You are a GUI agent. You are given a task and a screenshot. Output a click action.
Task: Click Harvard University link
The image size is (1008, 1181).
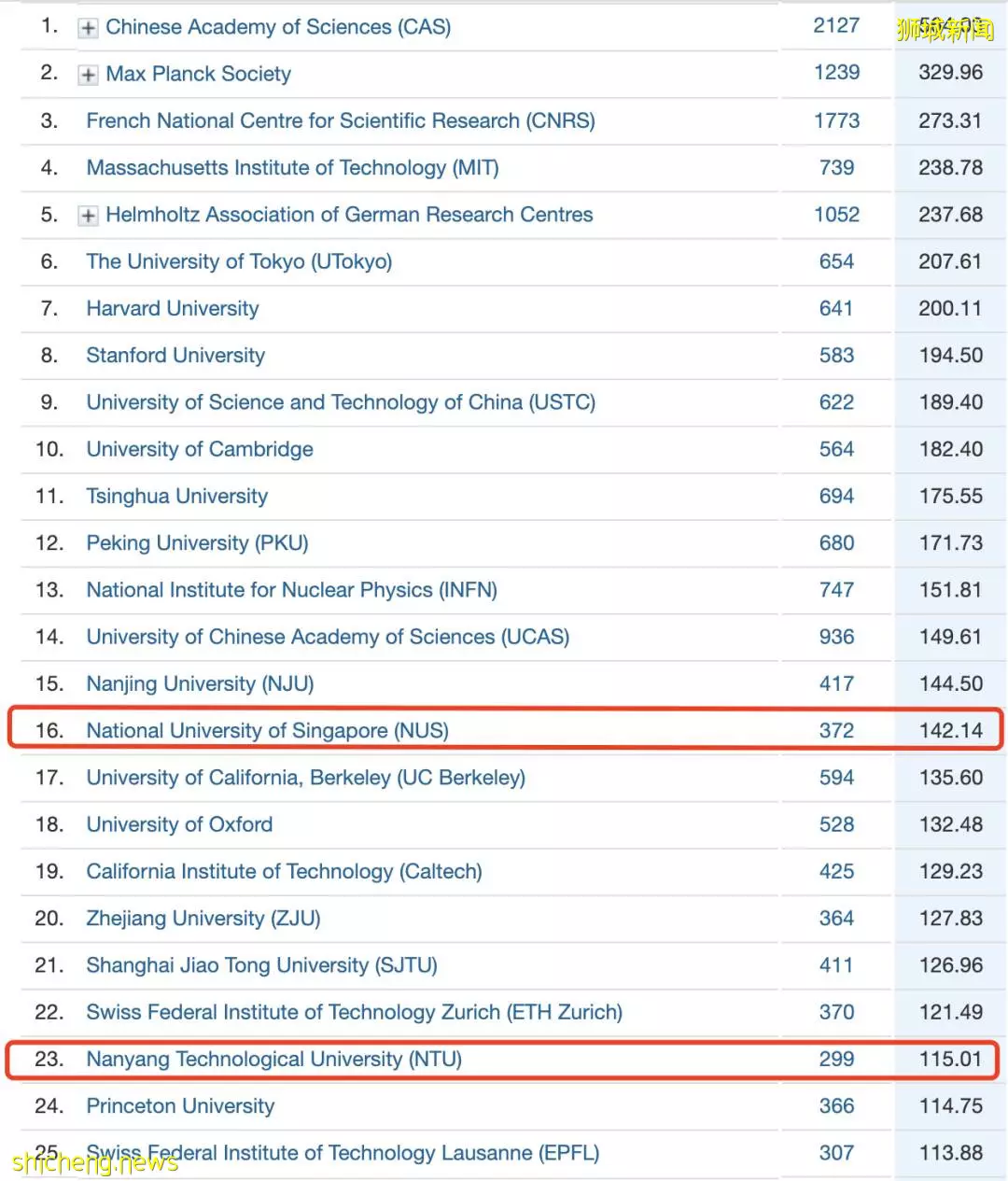point(173,308)
